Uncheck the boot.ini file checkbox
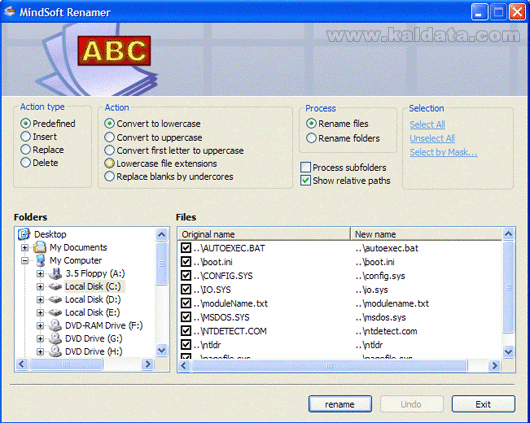 click(x=186, y=261)
